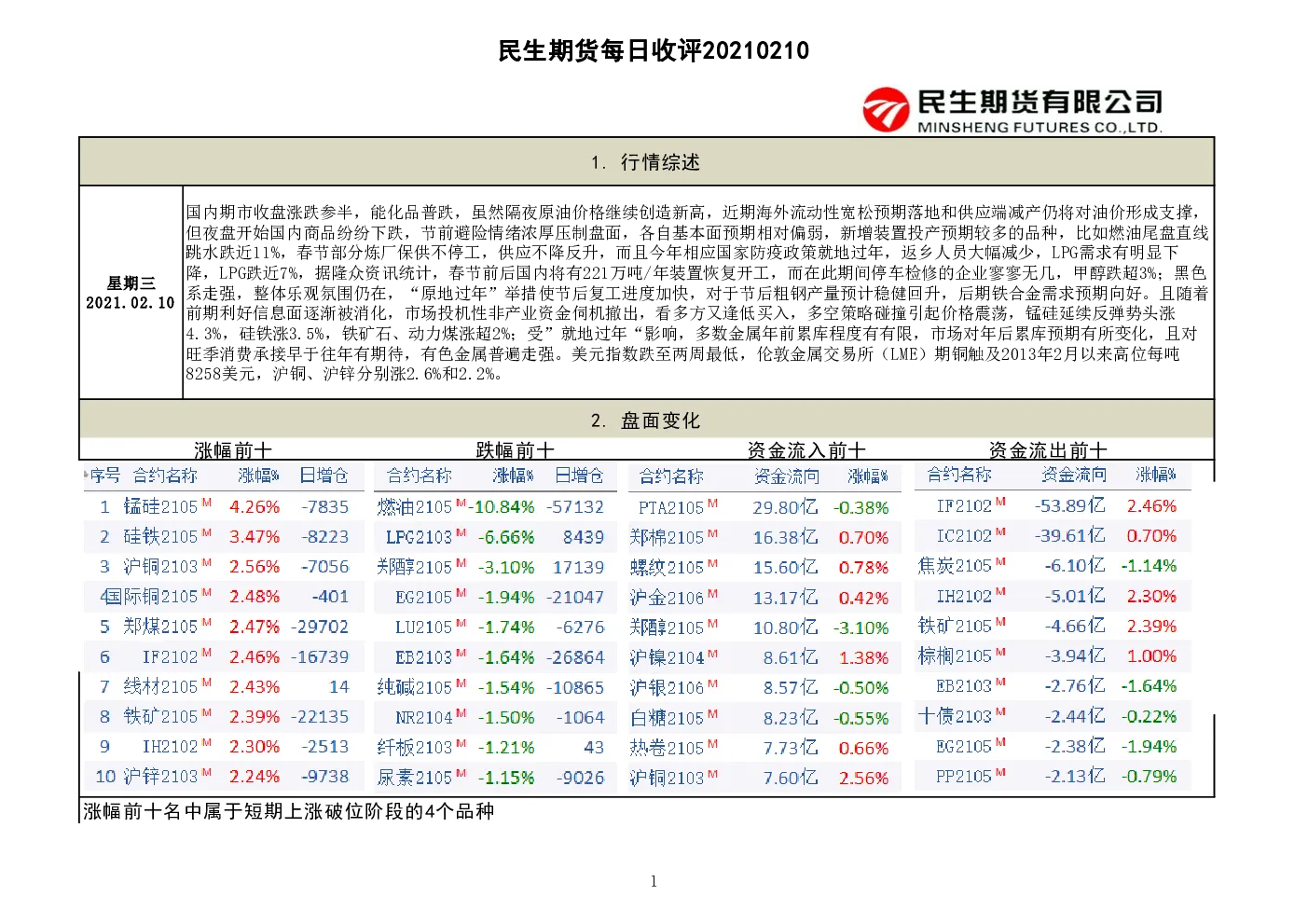Image resolution: width=1308 pixels, height=924 pixels.
Task: Click contract name 十债2103
Action: pyautogui.click(x=955, y=716)
